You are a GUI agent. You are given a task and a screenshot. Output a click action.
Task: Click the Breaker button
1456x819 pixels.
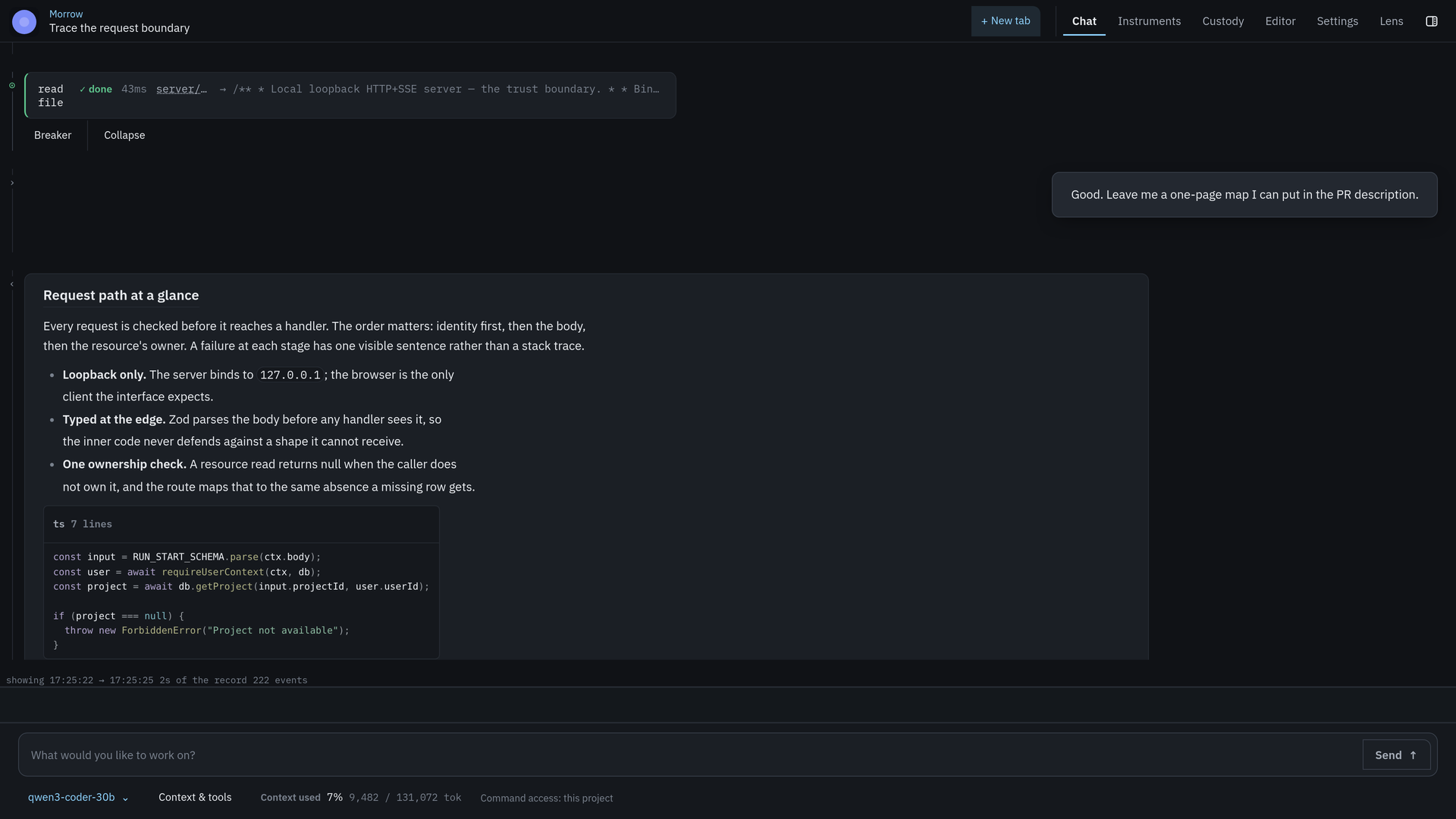point(52,135)
